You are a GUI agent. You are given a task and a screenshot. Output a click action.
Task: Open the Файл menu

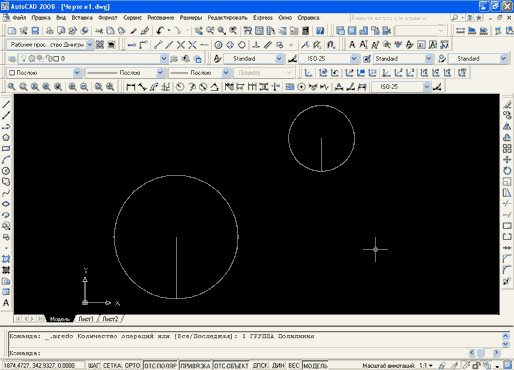click(19, 18)
